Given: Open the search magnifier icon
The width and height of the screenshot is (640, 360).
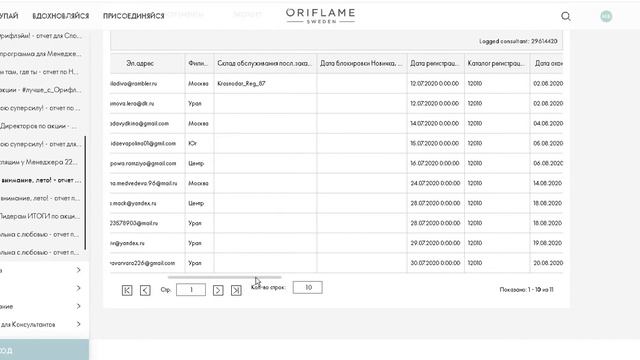Looking at the screenshot, I should point(566,16).
